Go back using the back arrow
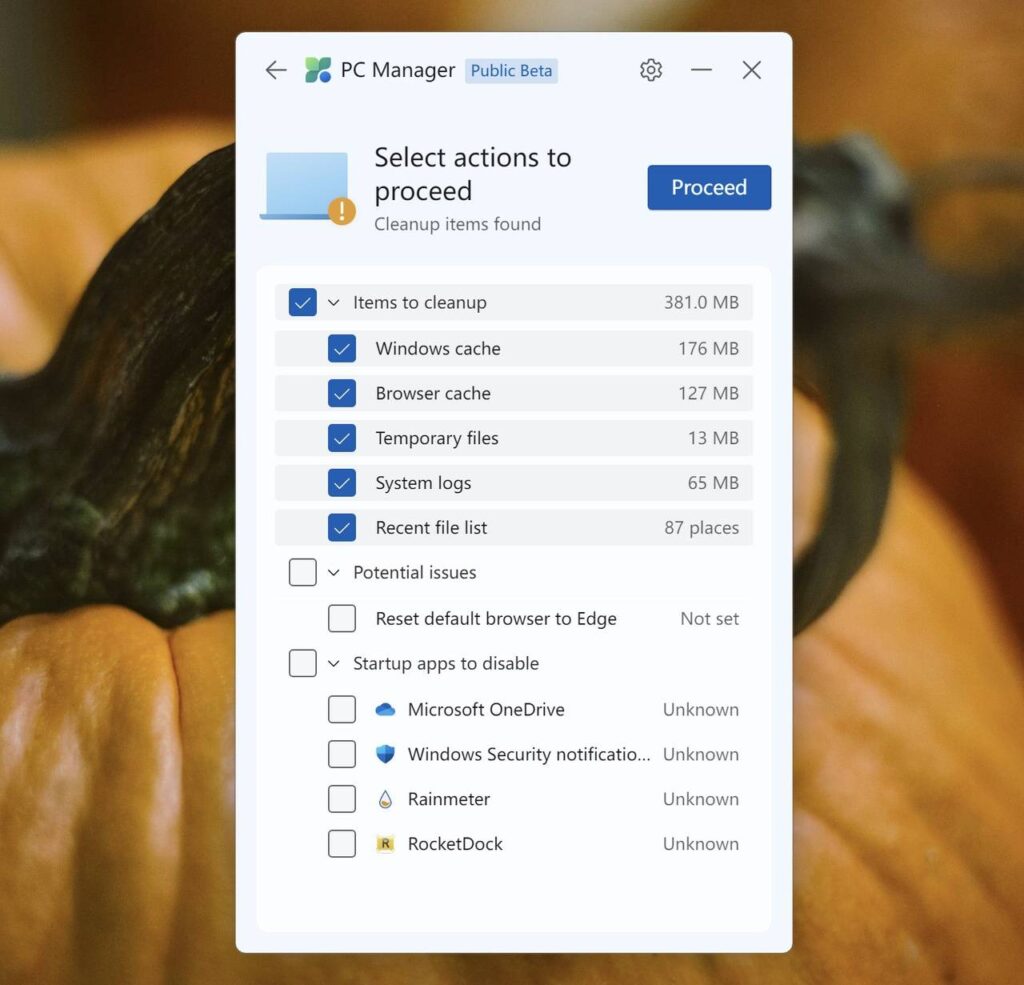 coord(276,70)
